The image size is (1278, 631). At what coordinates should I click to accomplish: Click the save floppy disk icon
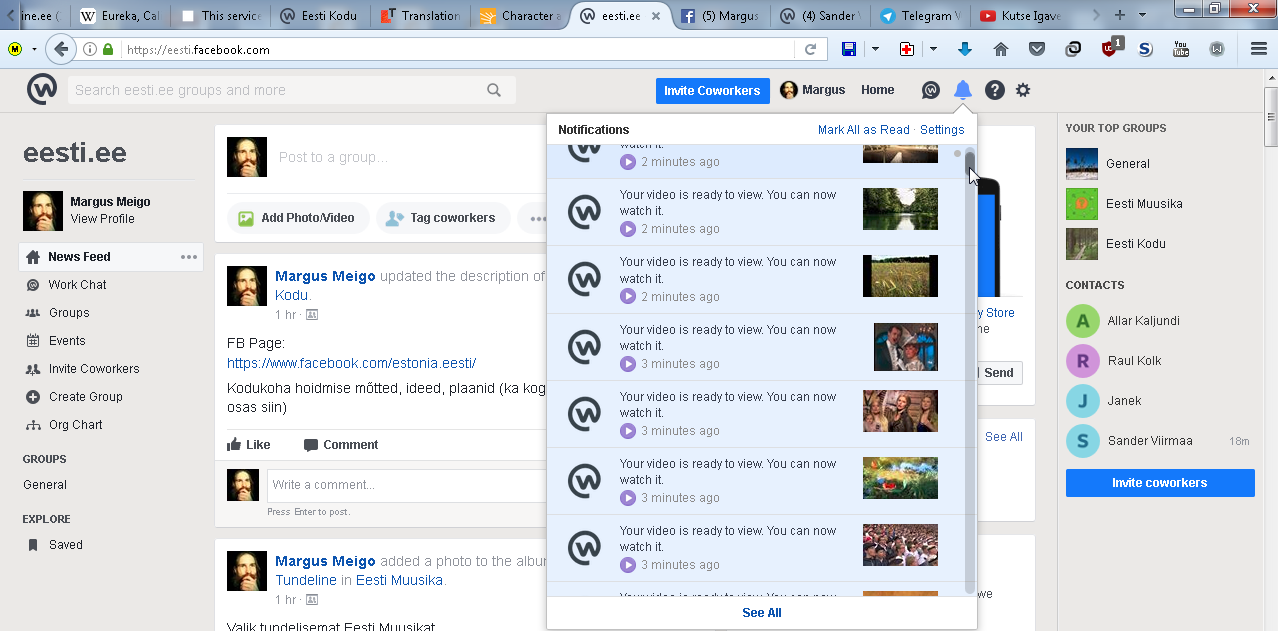849,49
